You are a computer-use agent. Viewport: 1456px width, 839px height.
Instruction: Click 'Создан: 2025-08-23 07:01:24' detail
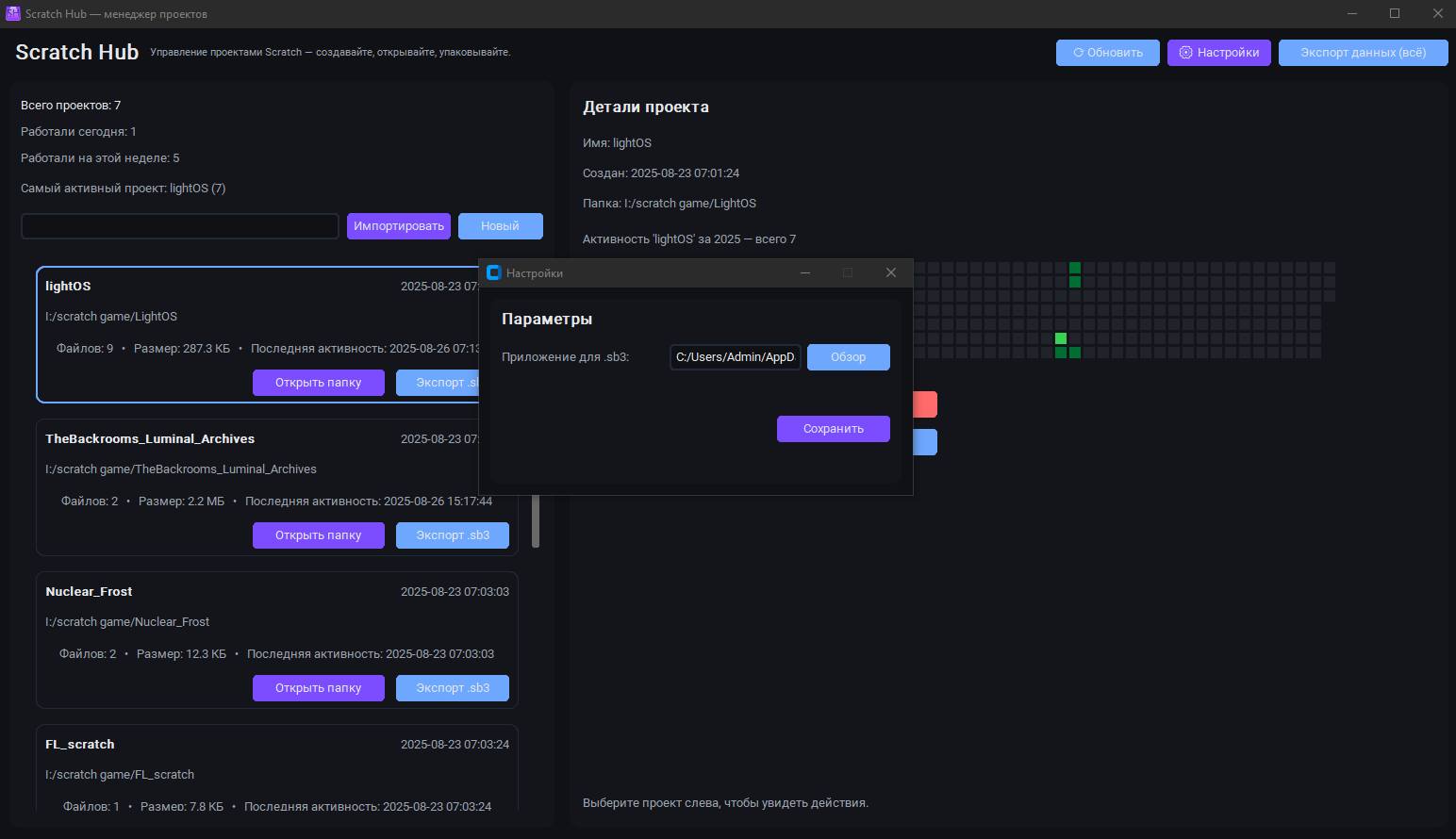point(661,173)
